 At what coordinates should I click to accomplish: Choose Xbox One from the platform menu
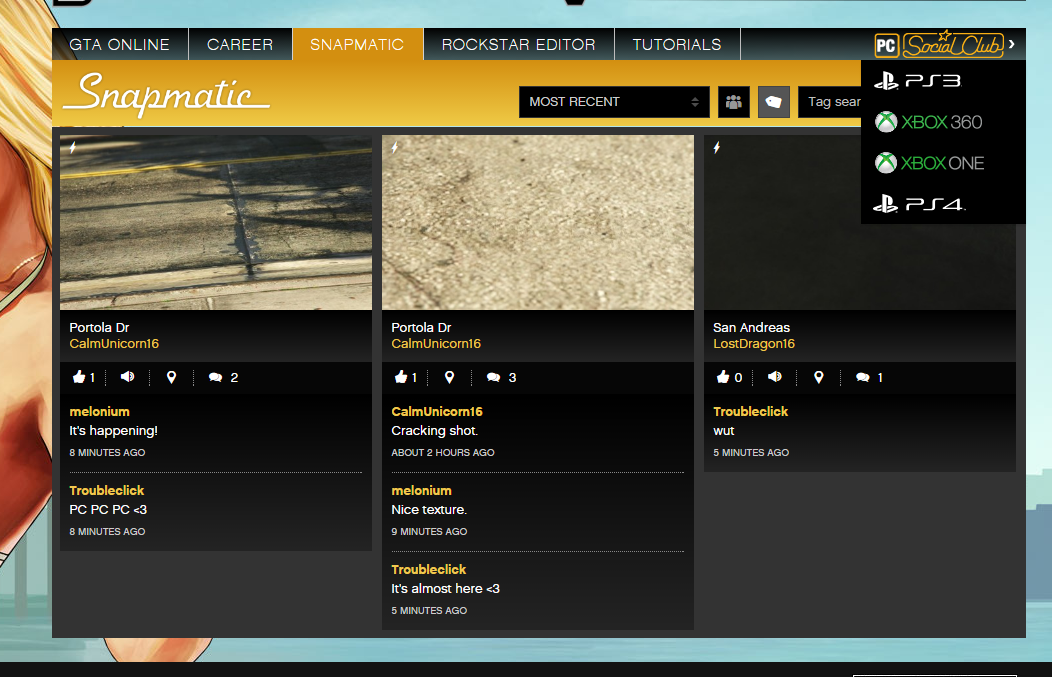(930, 163)
